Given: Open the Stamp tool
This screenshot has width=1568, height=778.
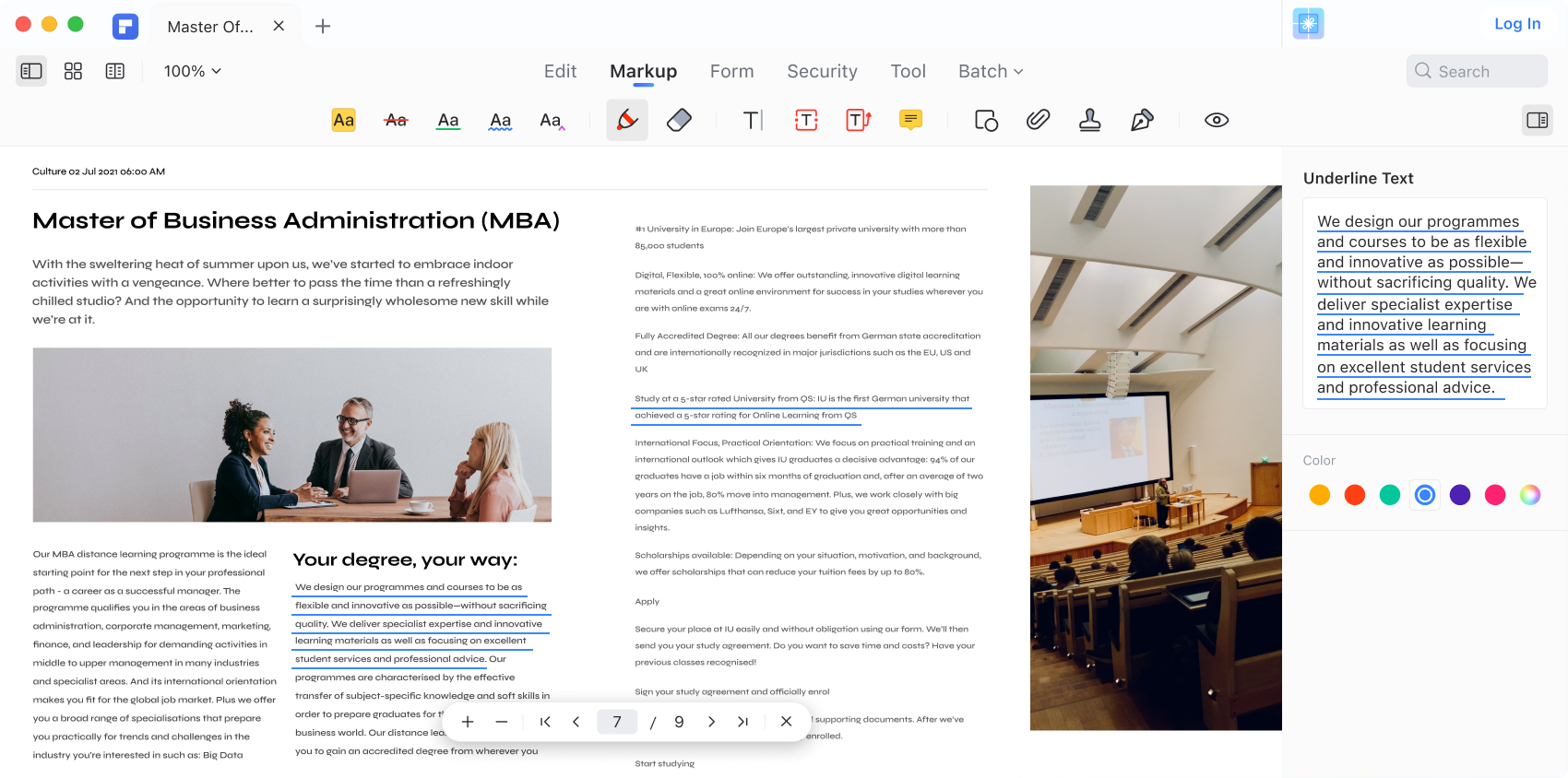Looking at the screenshot, I should pyautogui.click(x=1089, y=120).
